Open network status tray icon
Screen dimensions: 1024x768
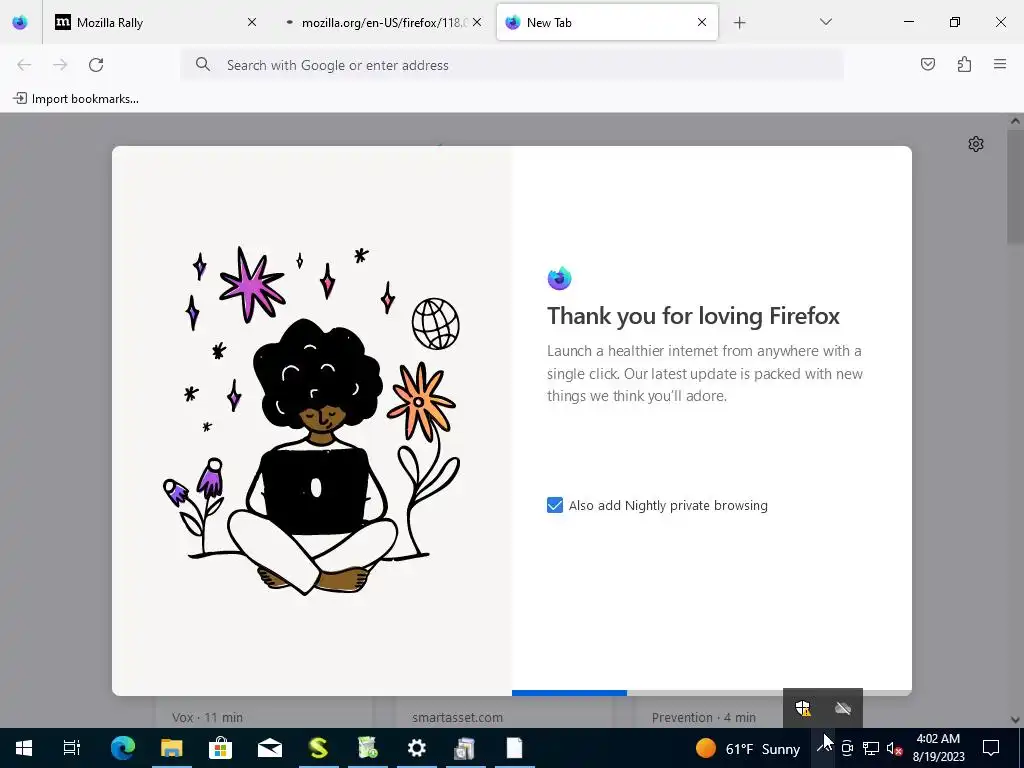[871, 748]
